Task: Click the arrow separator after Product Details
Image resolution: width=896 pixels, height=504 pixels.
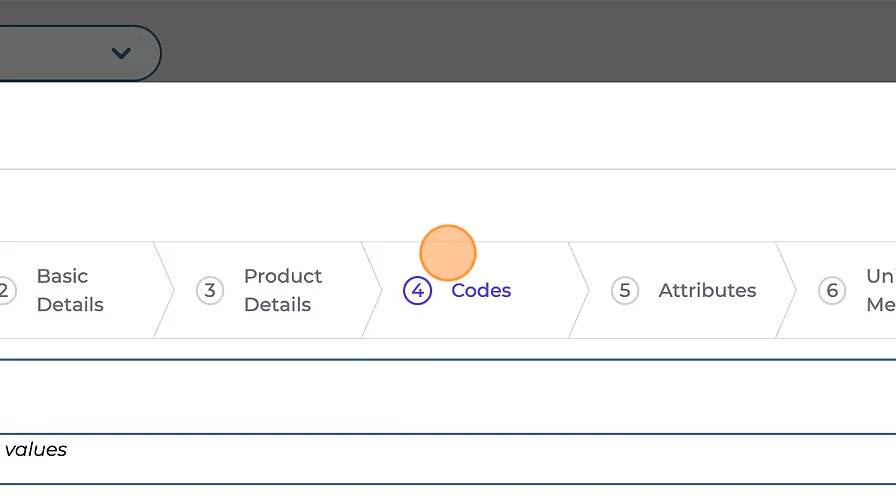Action: click(x=372, y=291)
